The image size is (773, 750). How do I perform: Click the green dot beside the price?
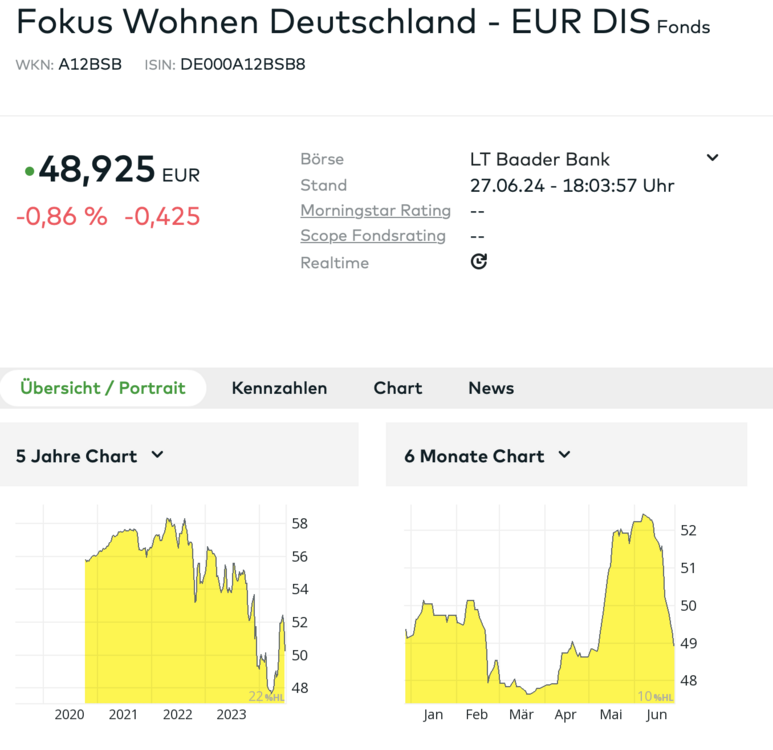pyautogui.click(x=29, y=172)
